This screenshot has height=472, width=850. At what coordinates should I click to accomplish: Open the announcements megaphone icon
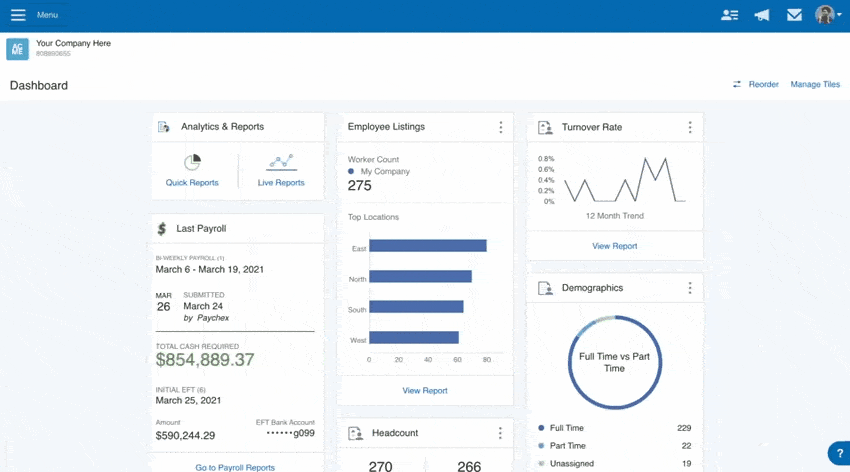coord(762,15)
